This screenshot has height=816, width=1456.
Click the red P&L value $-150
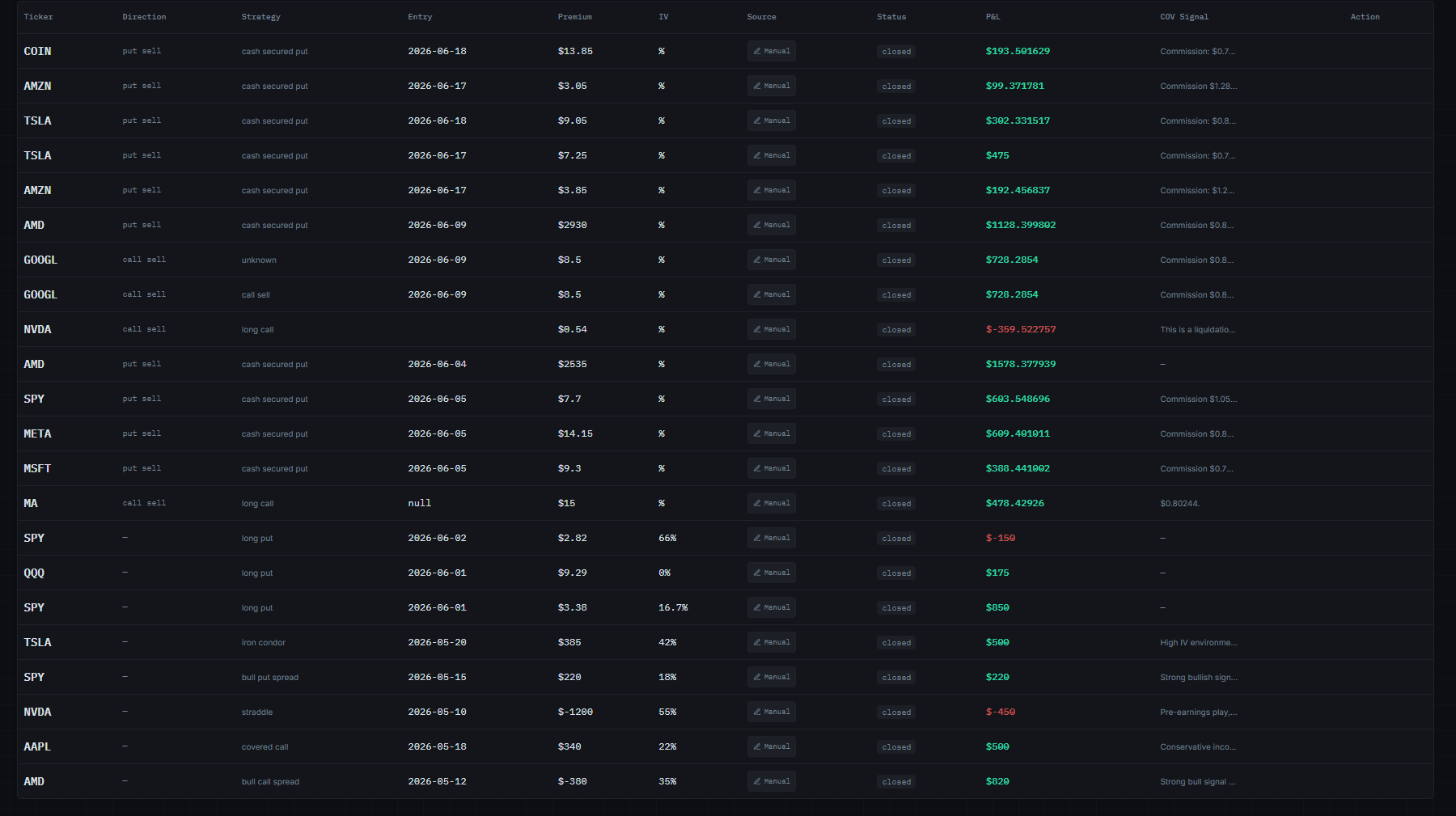tap(1001, 538)
